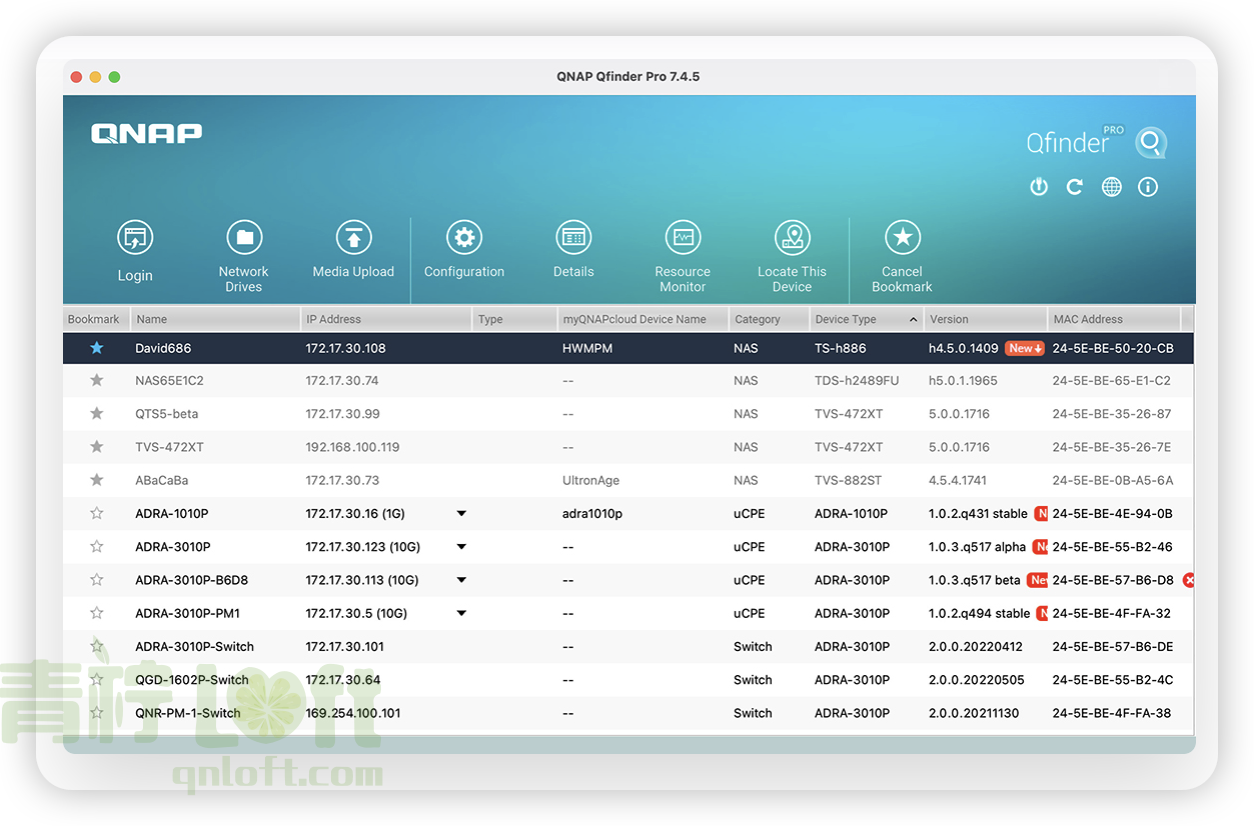Toggle bookmark star for QTS5-beta

click(x=97, y=414)
